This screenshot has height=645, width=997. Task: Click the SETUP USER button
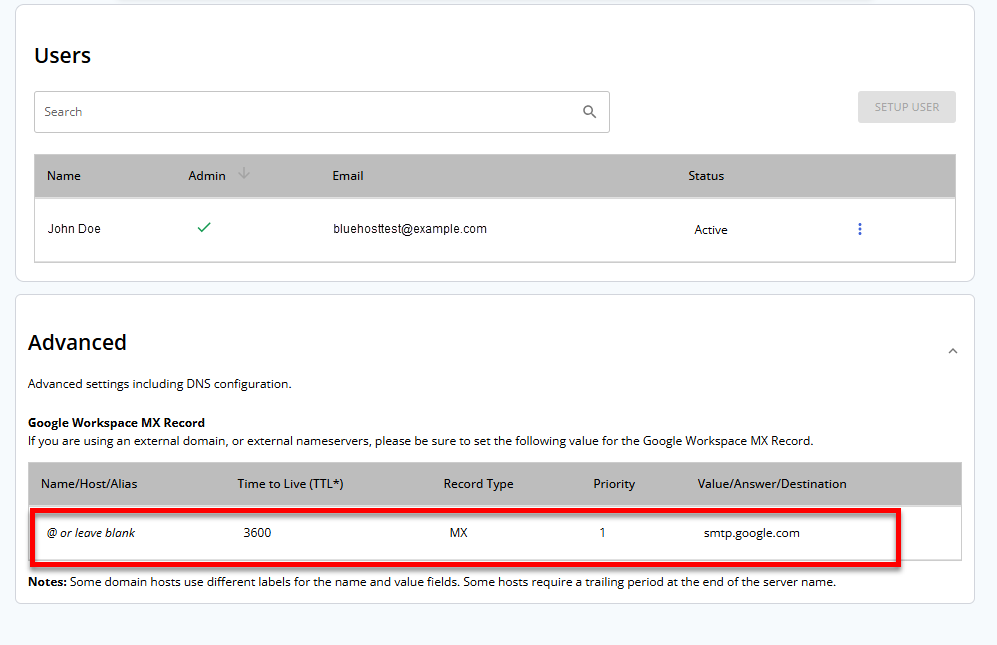click(x=906, y=107)
